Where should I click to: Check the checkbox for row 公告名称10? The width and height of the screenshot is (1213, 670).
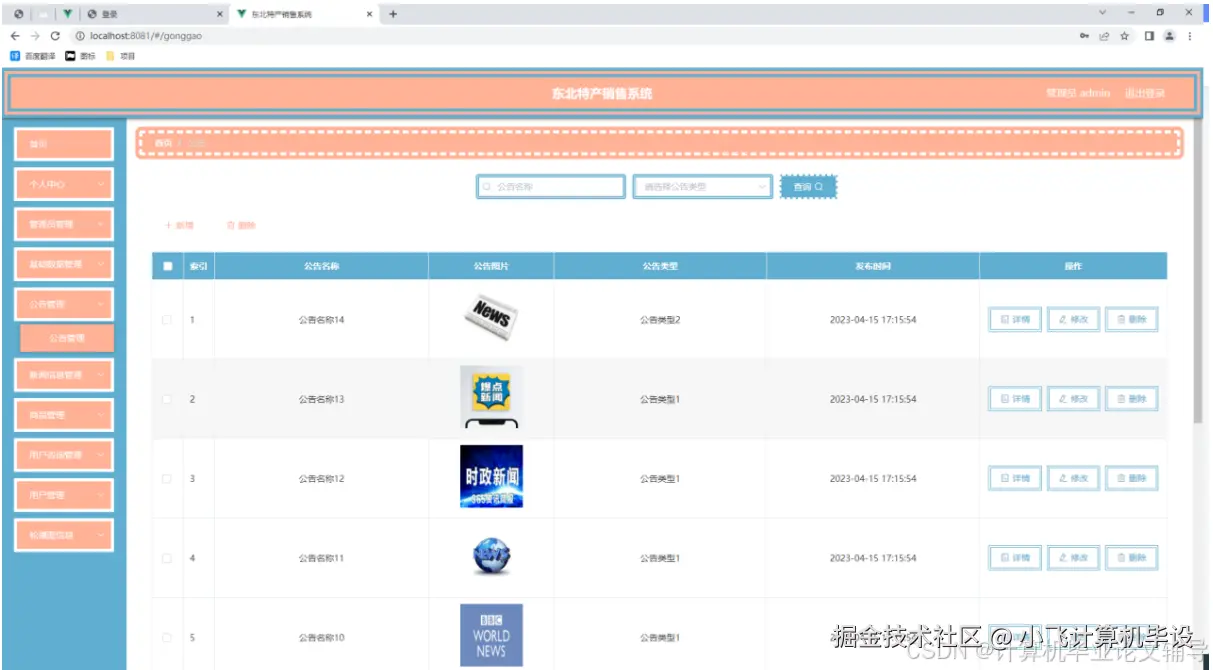pos(167,637)
